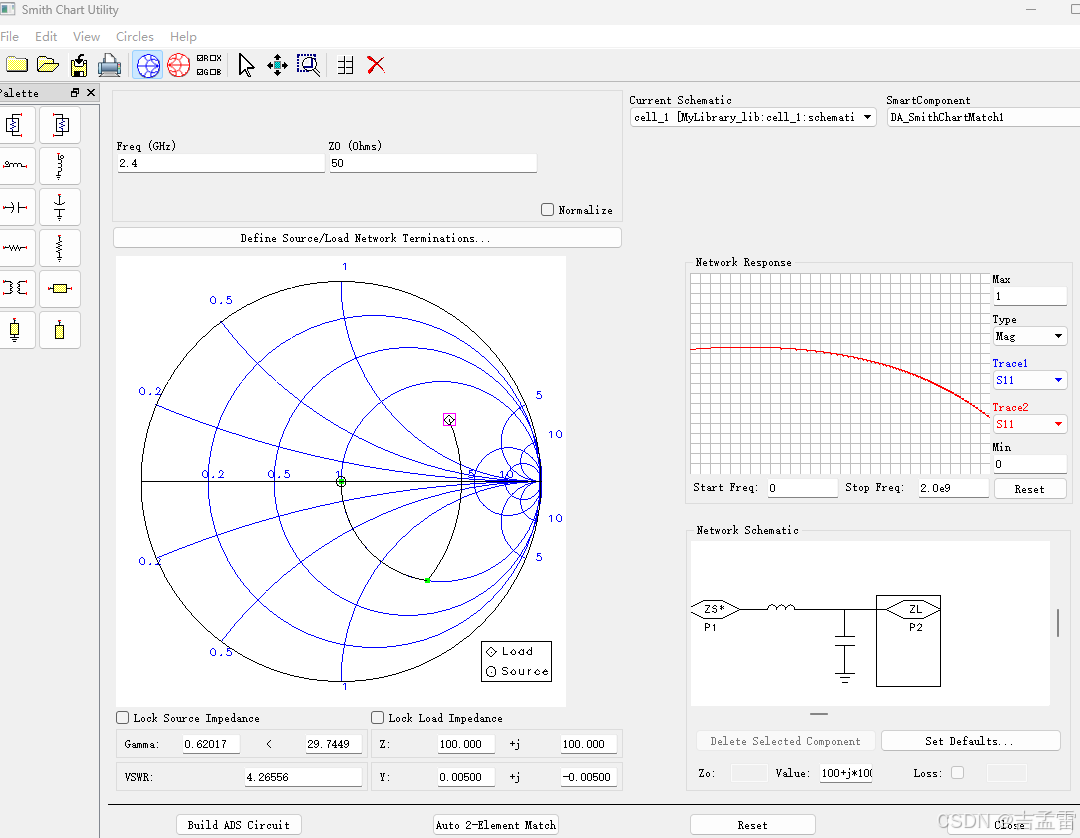This screenshot has width=1080, height=838.
Task: Click the red X delete toolbar icon
Action: tap(376, 65)
